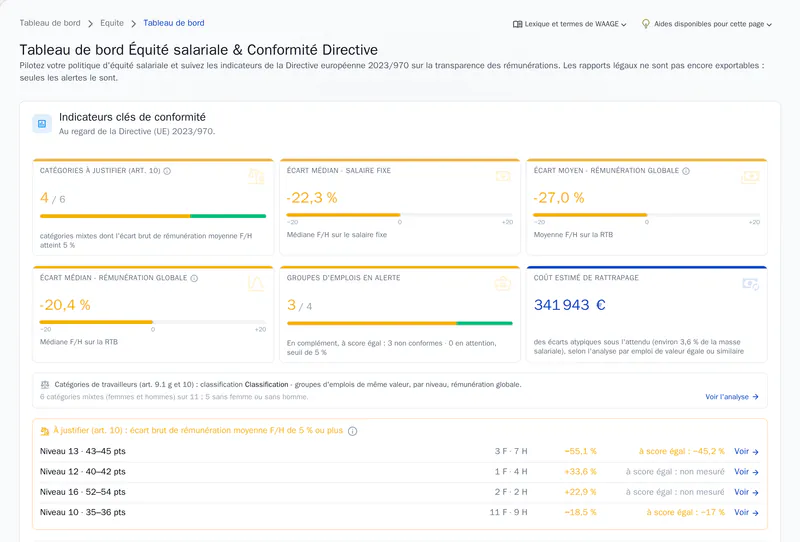Click the balance scale icon in Catégories à justifier card
The height and width of the screenshot is (542, 800).
pyautogui.click(x=256, y=177)
